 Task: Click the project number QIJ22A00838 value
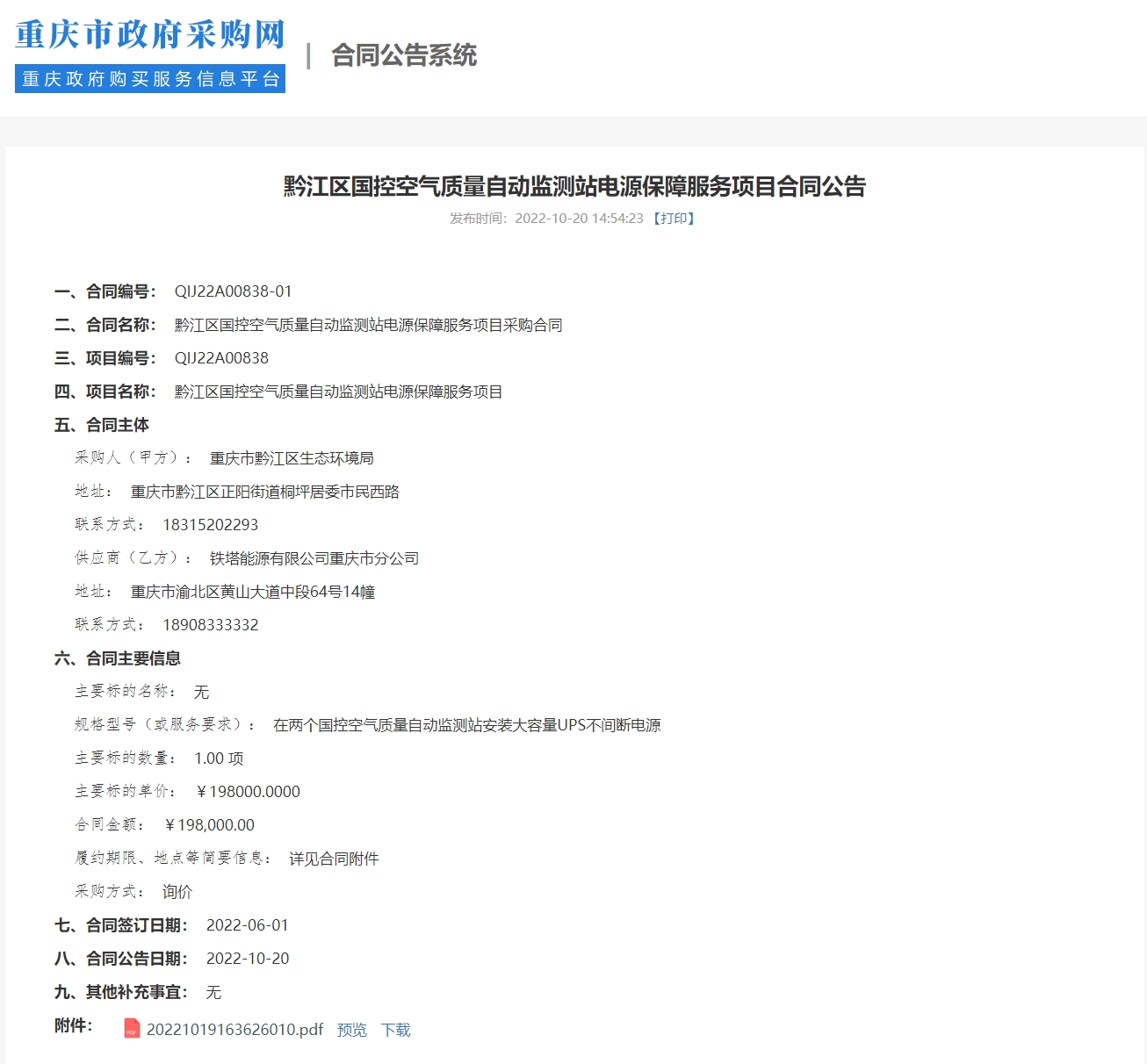(x=221, y=358)
